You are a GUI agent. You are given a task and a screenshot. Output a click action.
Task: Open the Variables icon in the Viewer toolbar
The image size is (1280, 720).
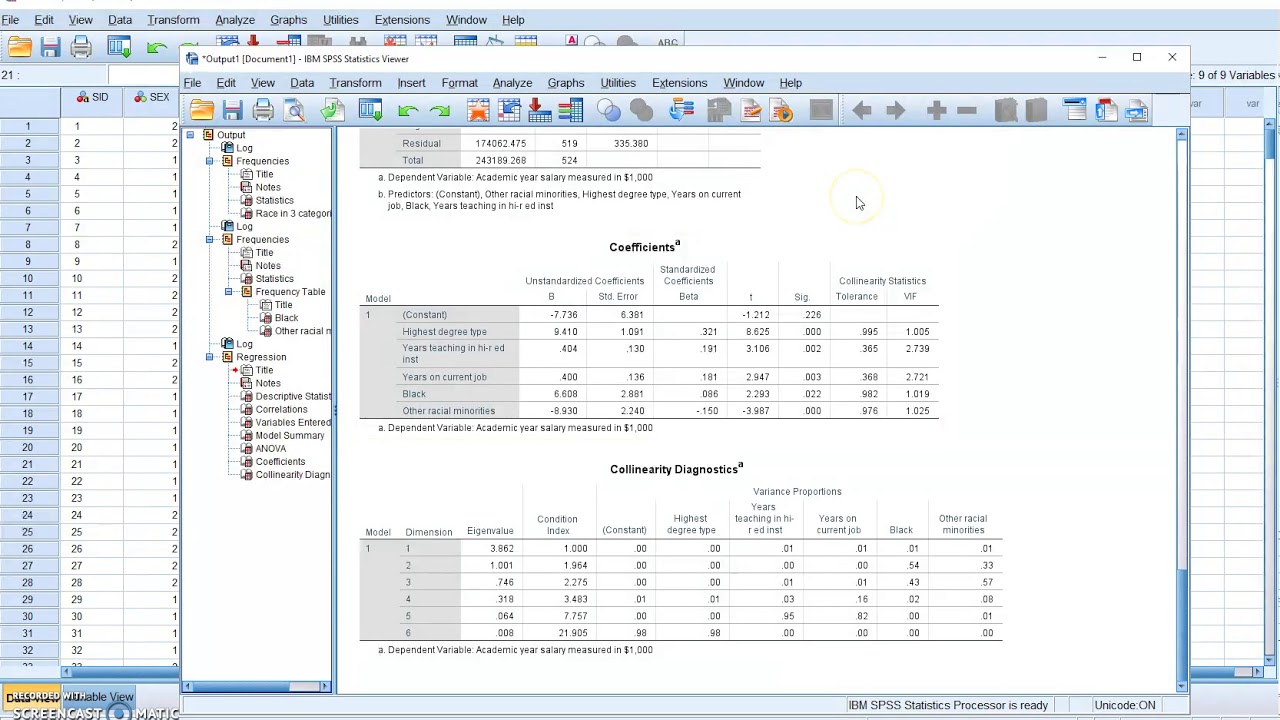(x=571, y=111)
